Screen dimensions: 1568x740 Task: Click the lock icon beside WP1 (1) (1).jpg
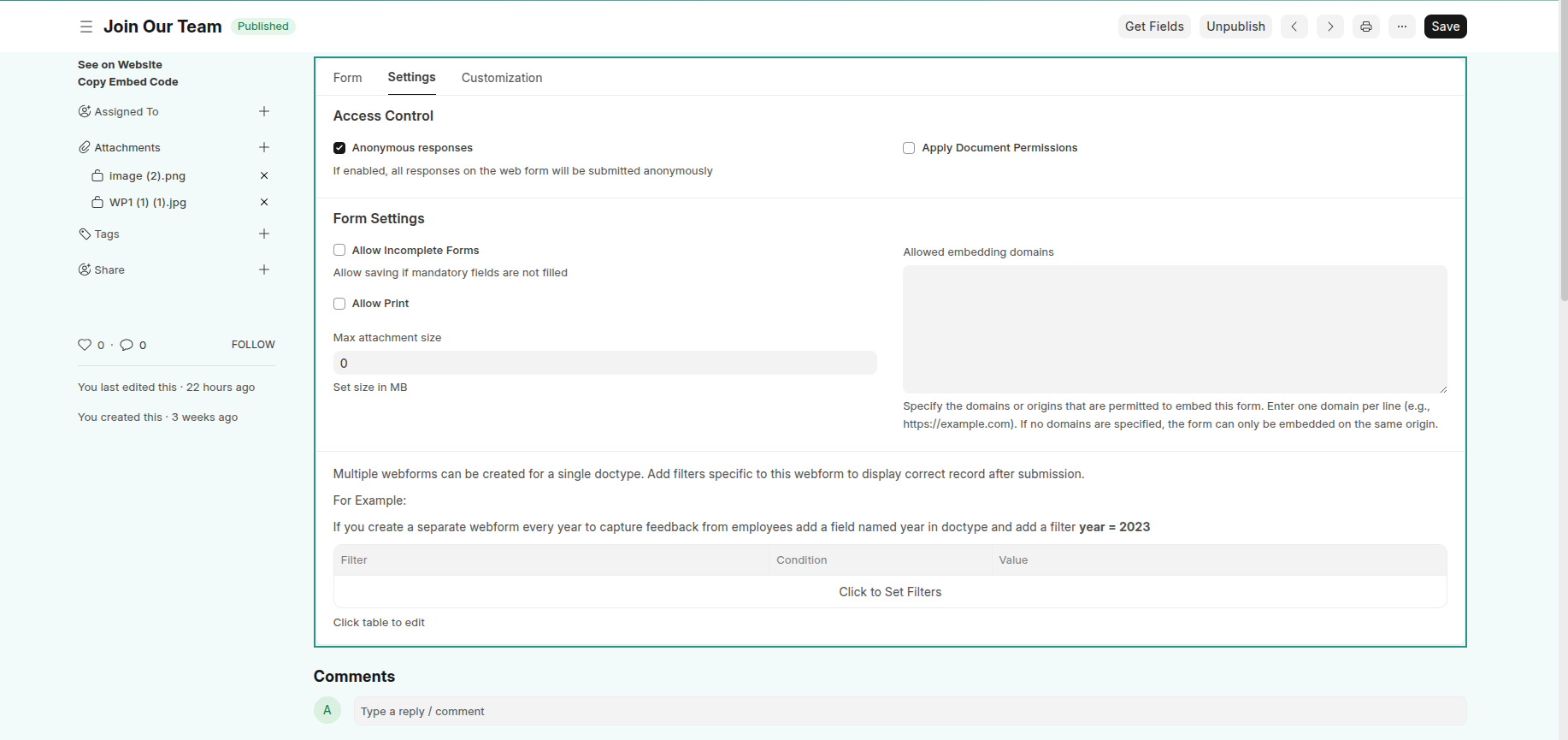tap(97, 202)
